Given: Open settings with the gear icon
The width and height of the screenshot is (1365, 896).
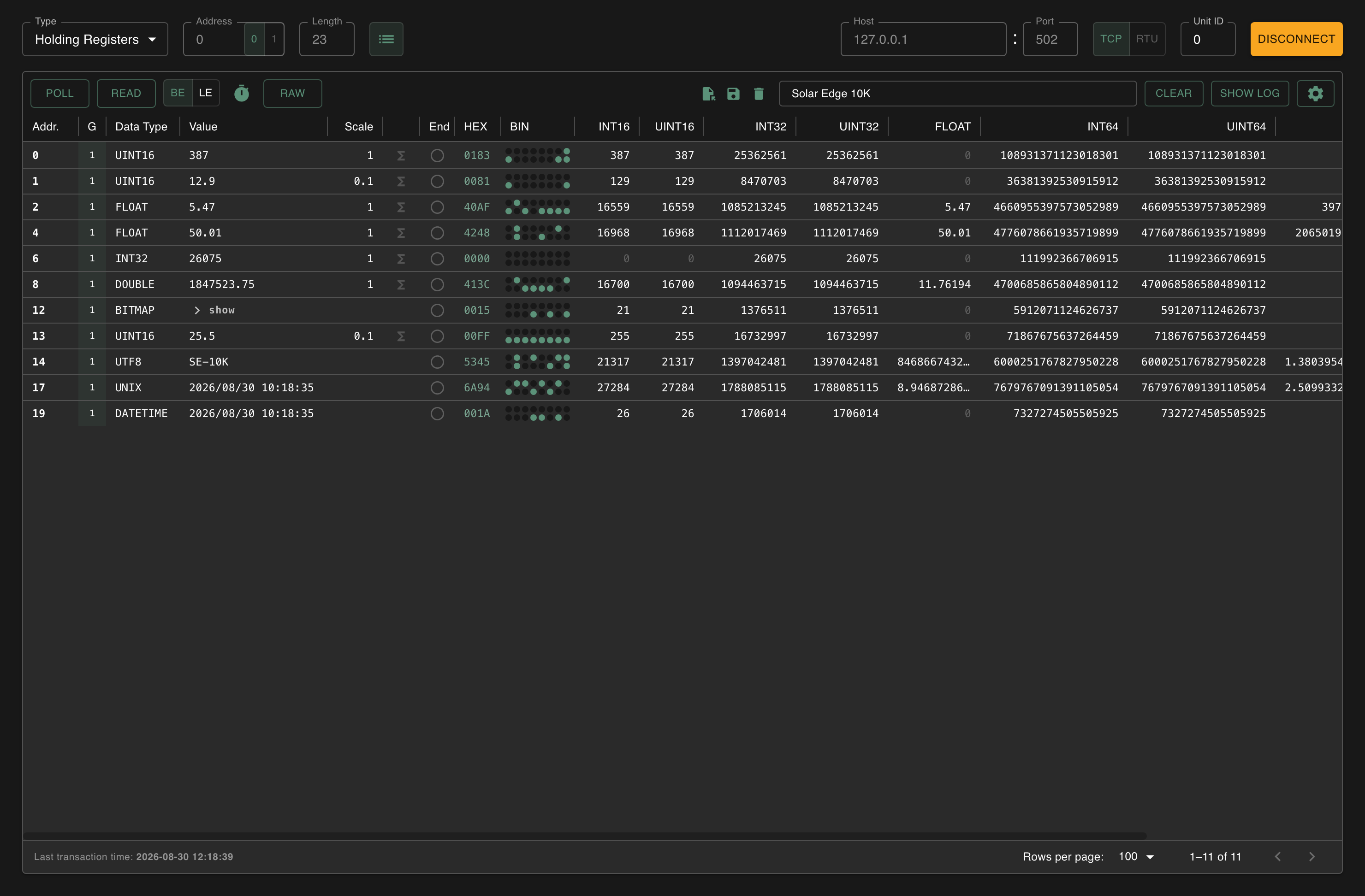Looking at the screenshot, I should click(x=1315, y=94).
